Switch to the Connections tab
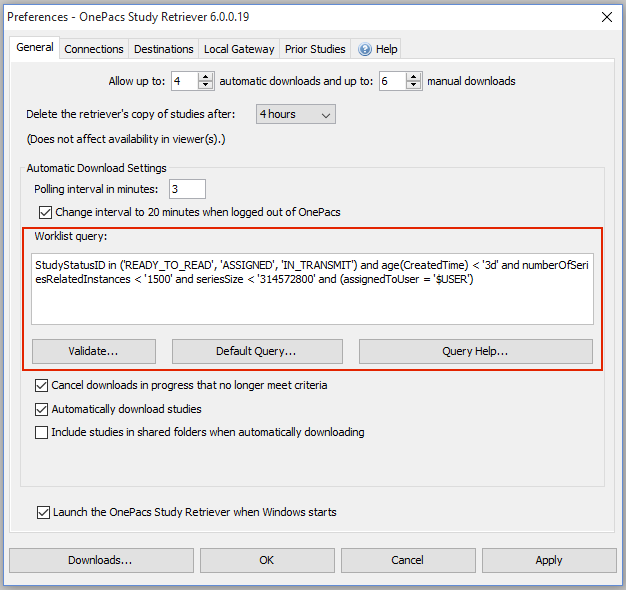The image size is (626, 590). 94,49
